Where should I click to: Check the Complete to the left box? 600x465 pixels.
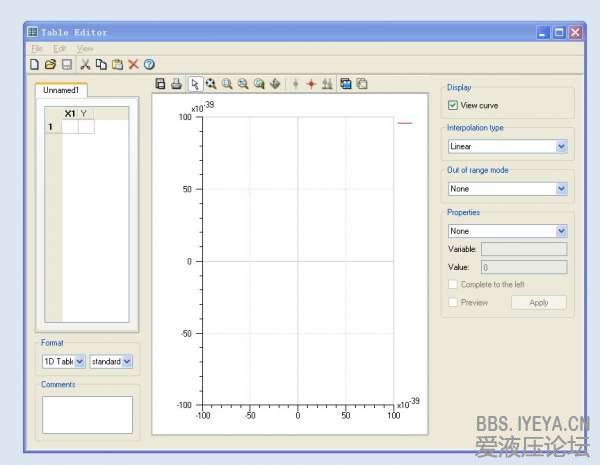tap(453, 284)
